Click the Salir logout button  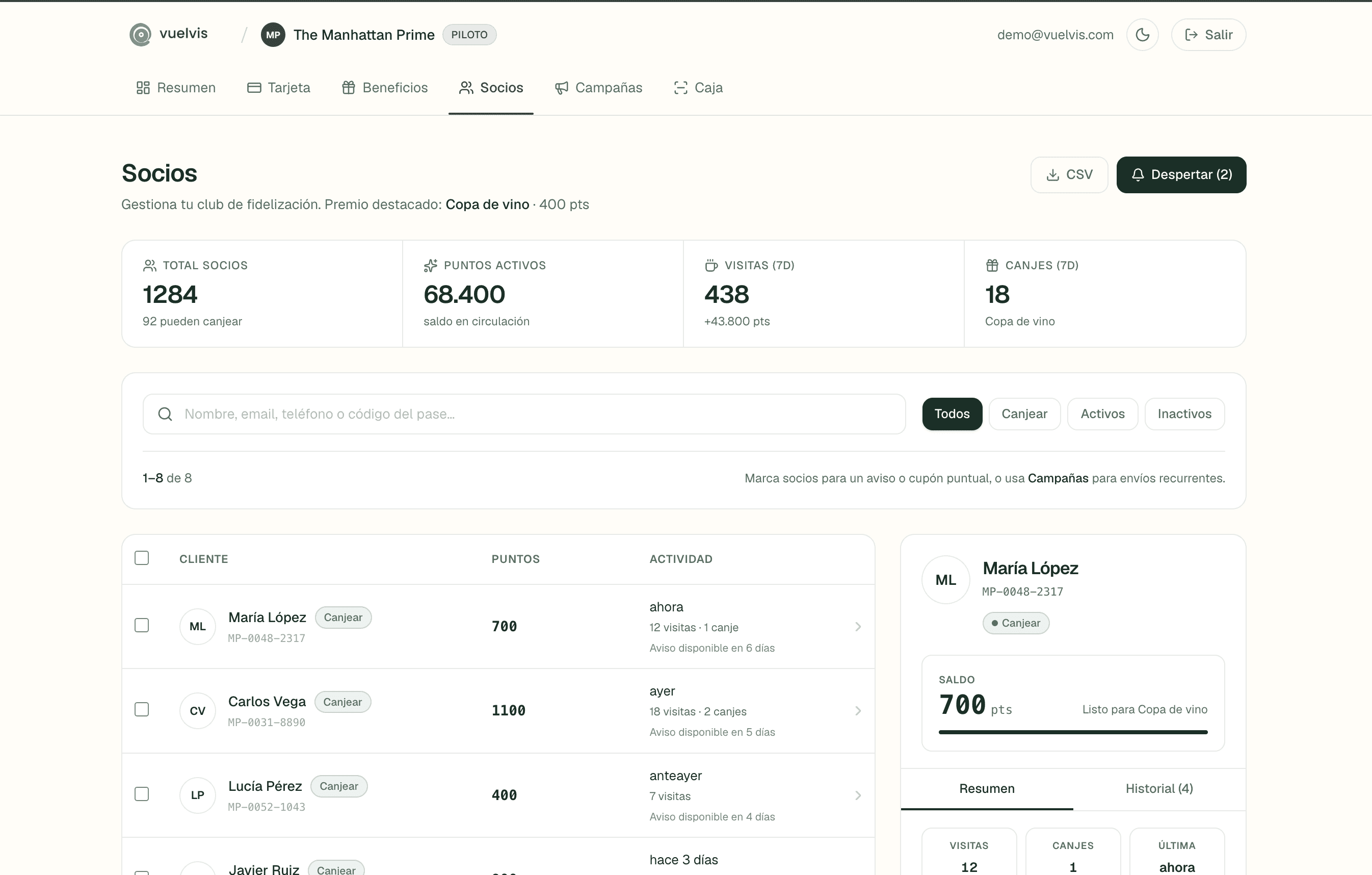point(1208,35)
